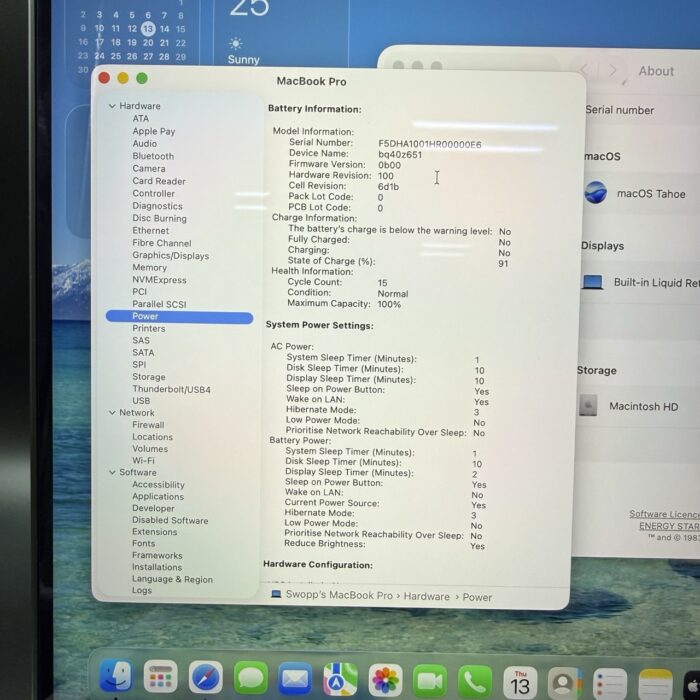Select Graphics/Displays in the sidebar
700x700 pixels.
coord(171,255)
